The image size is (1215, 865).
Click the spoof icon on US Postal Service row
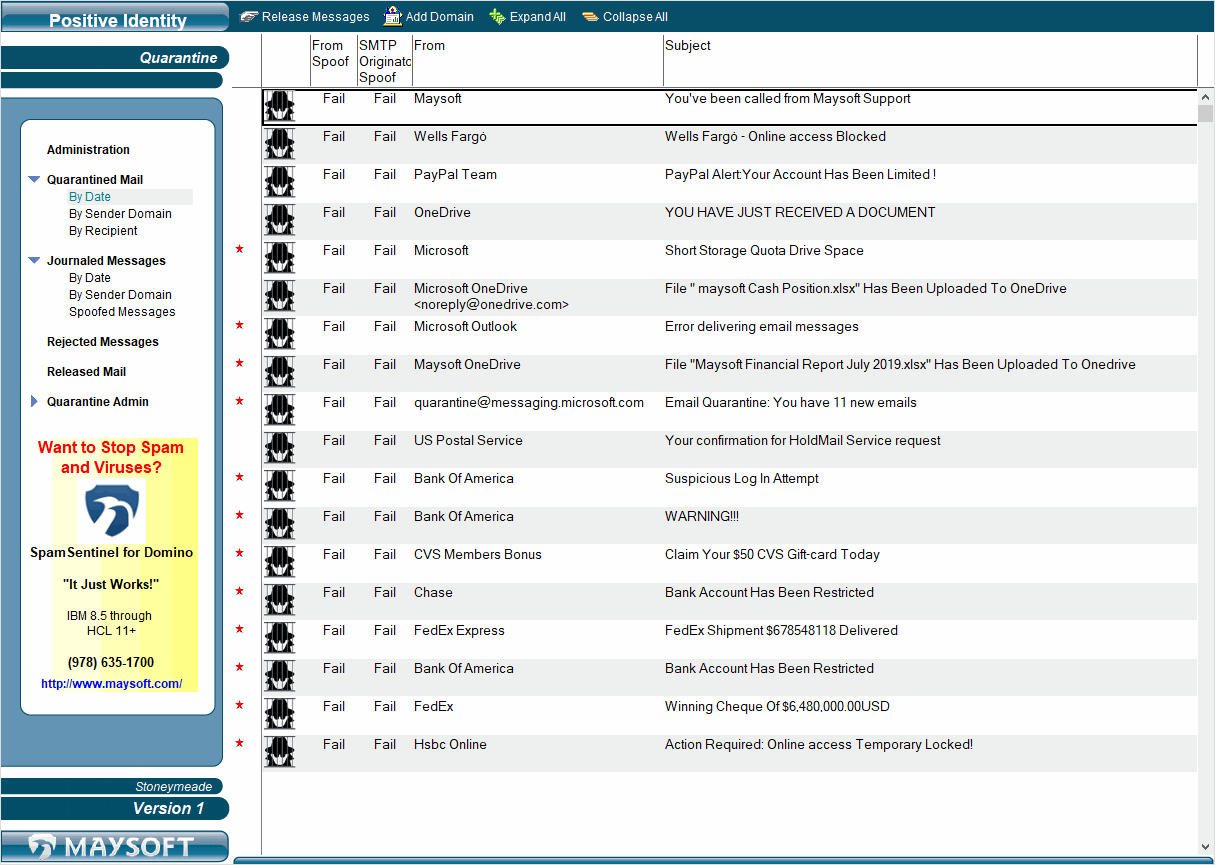click(x=280, y=449)
